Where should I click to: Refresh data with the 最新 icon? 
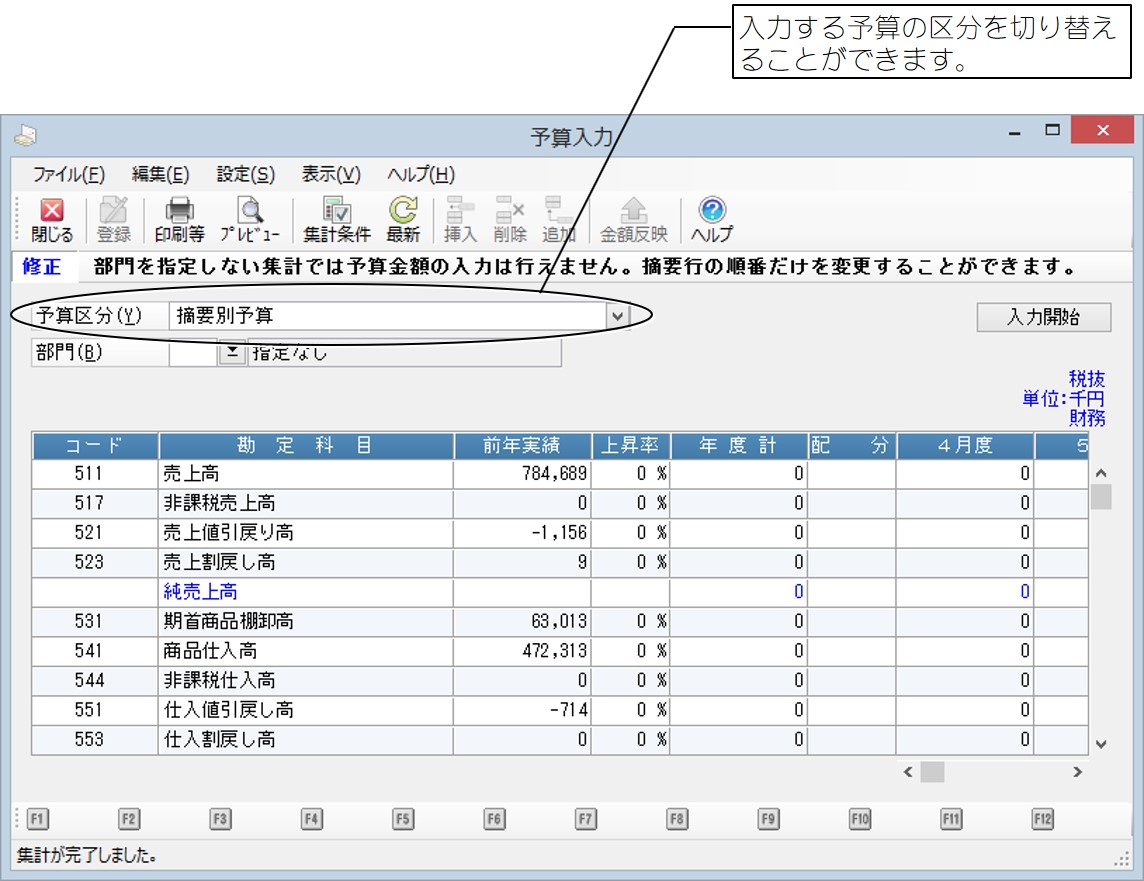403,219
